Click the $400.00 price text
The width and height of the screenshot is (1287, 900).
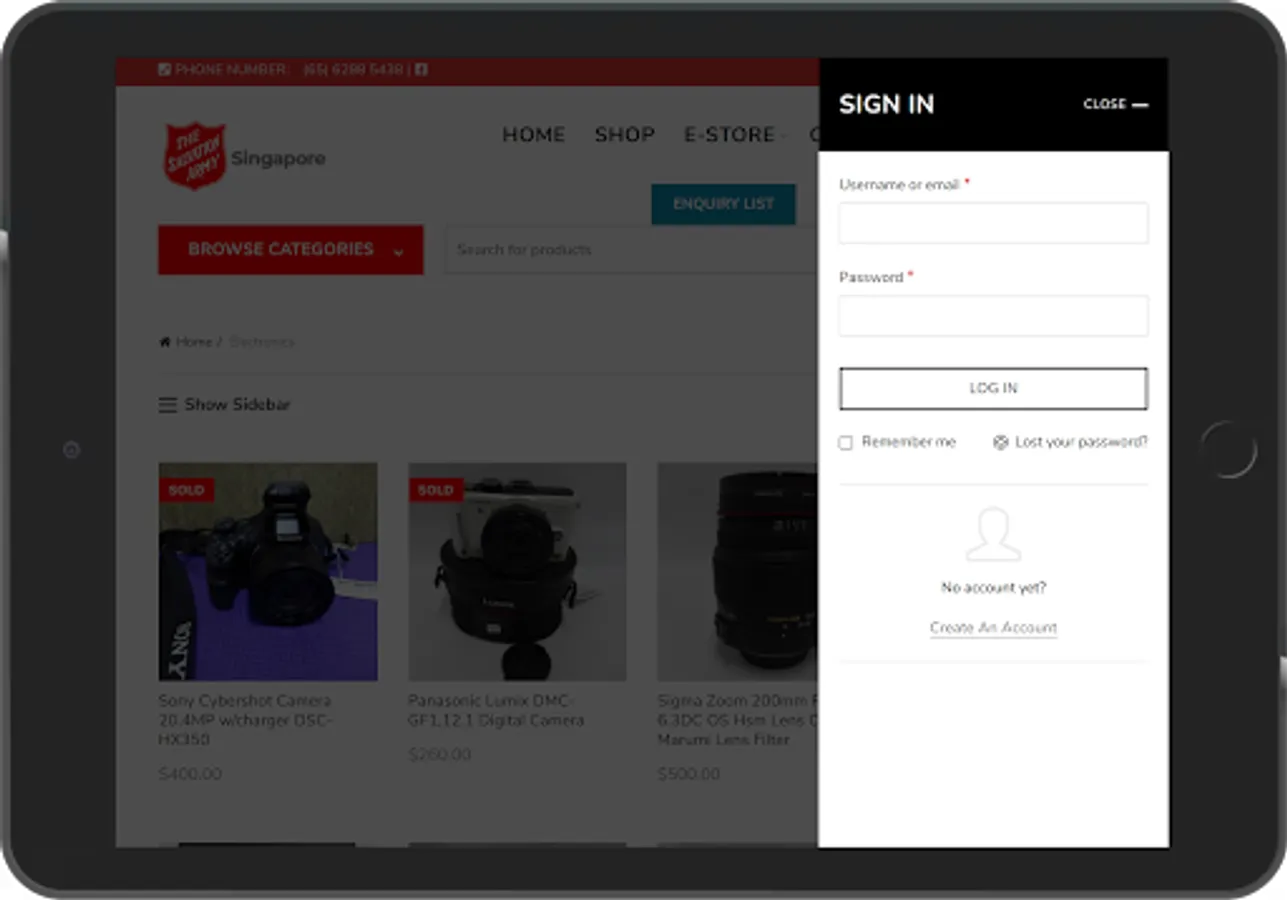(190, 774)
